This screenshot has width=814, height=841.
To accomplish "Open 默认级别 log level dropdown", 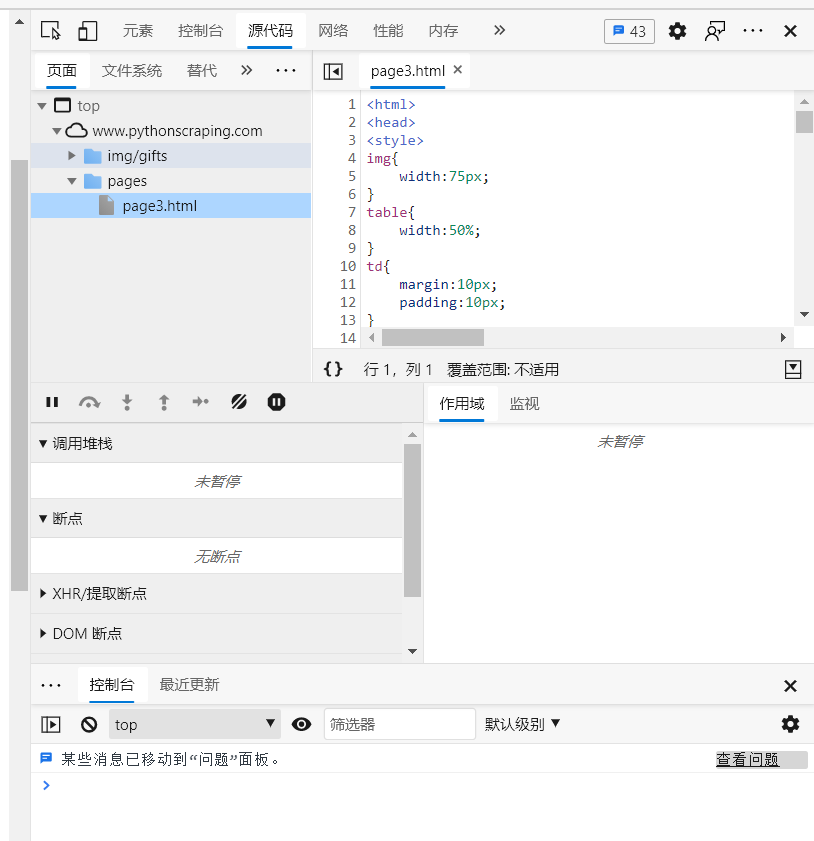I will (x=522, y=724).
